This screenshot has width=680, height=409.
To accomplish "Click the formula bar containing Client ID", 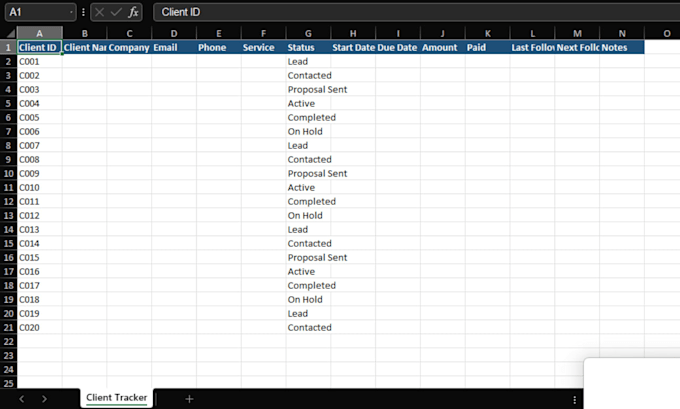I will tap(416, 12).
